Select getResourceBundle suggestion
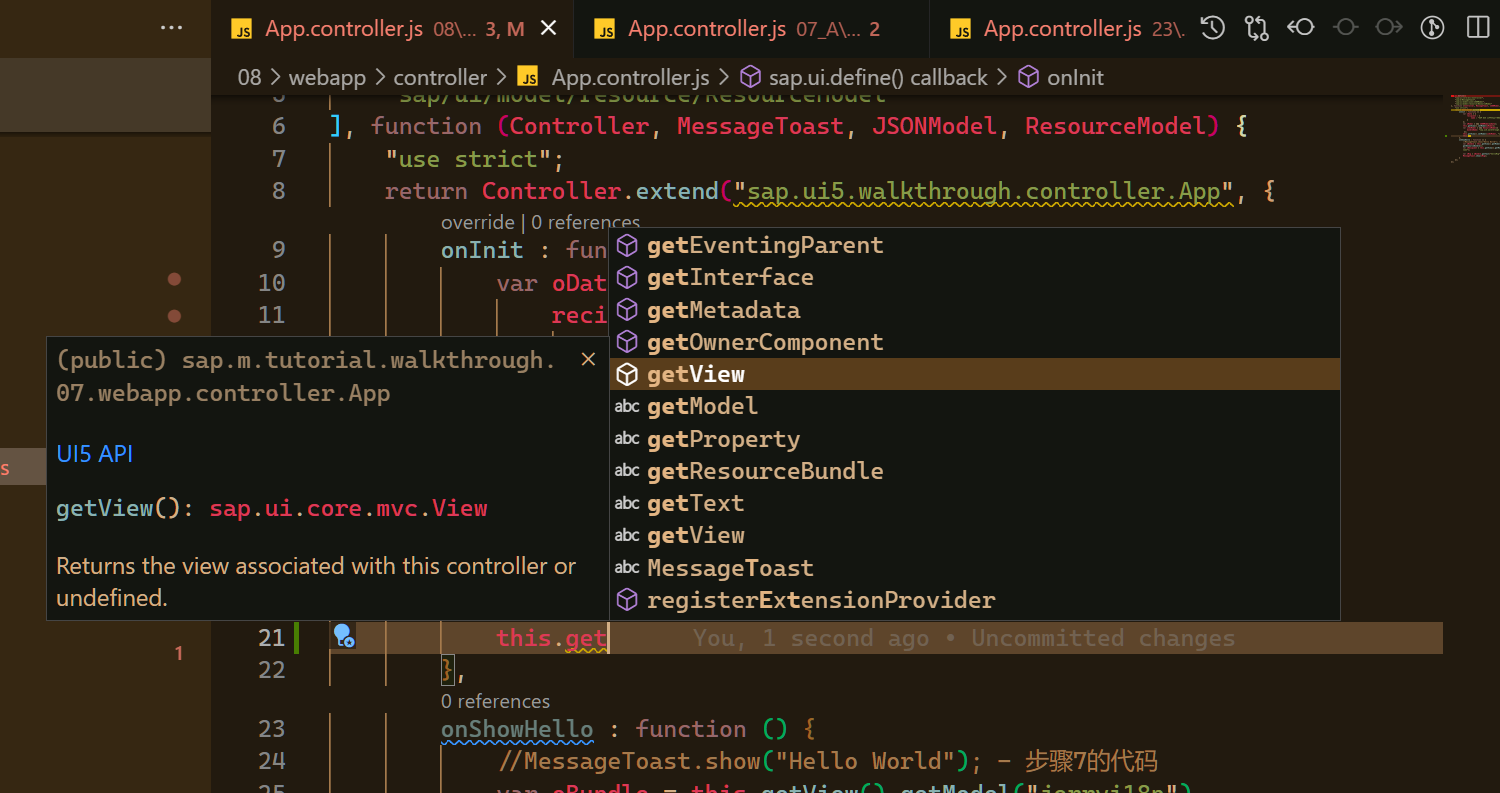This screenshot has height=793, width=1500. 974,471
